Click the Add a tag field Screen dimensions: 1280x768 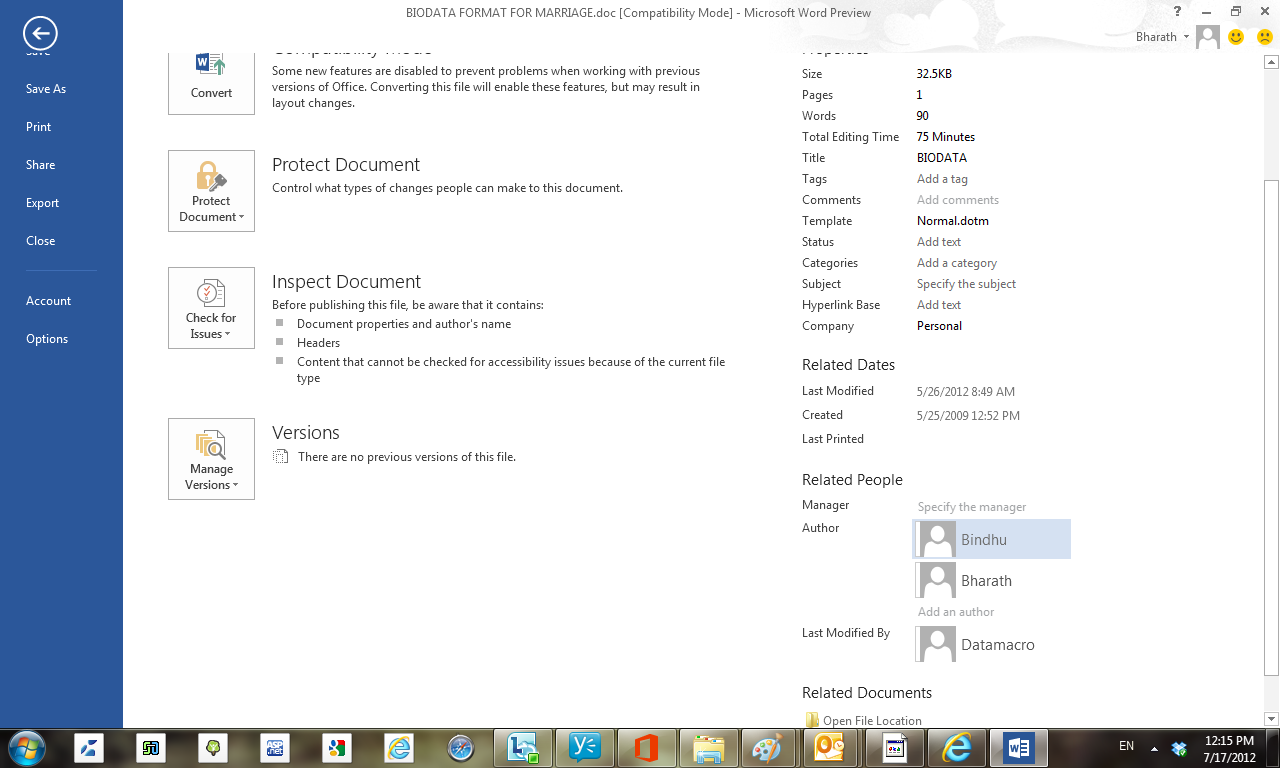coord(942,178)
